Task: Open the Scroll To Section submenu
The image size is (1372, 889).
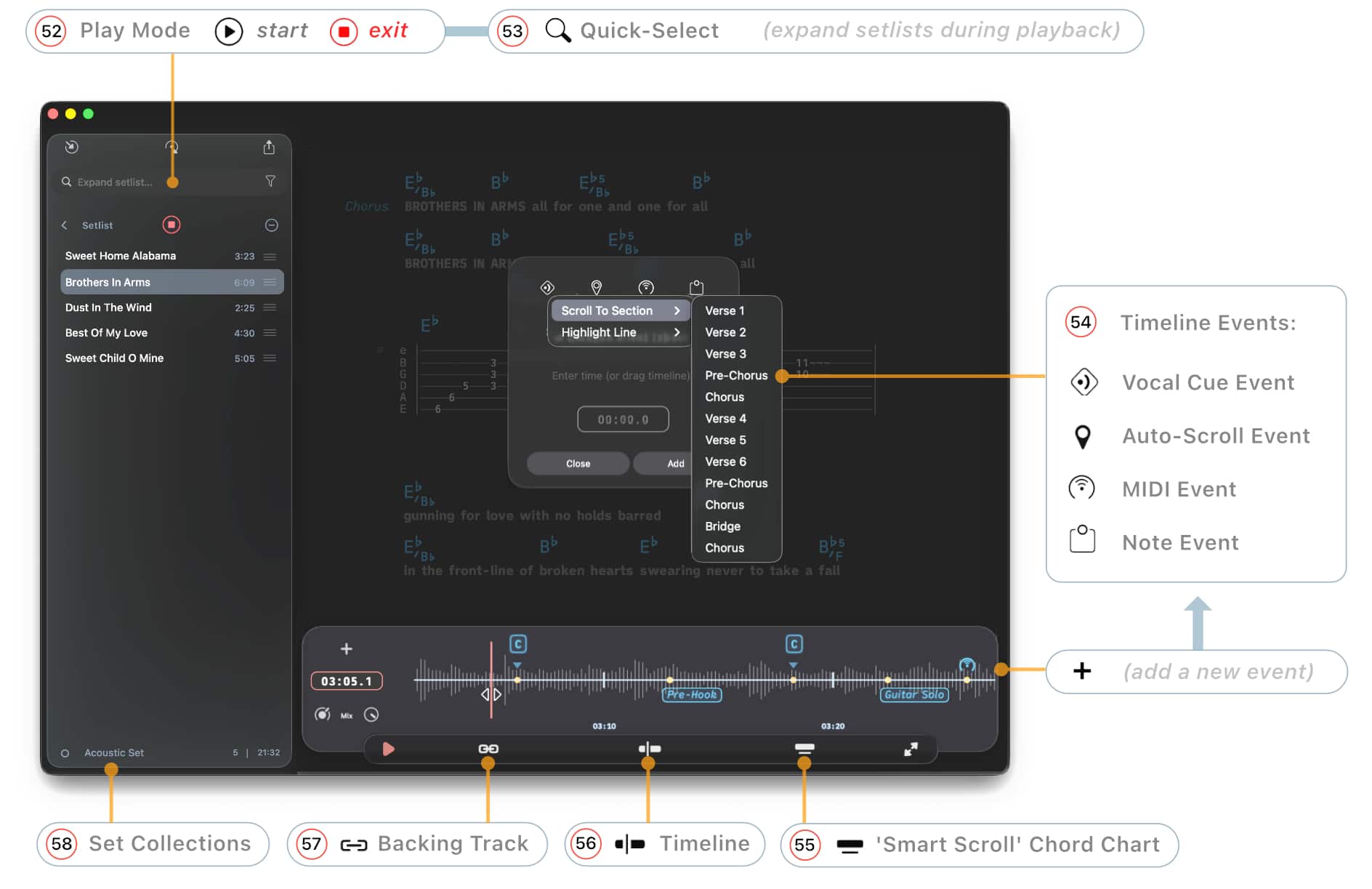Action: [620, 310]
